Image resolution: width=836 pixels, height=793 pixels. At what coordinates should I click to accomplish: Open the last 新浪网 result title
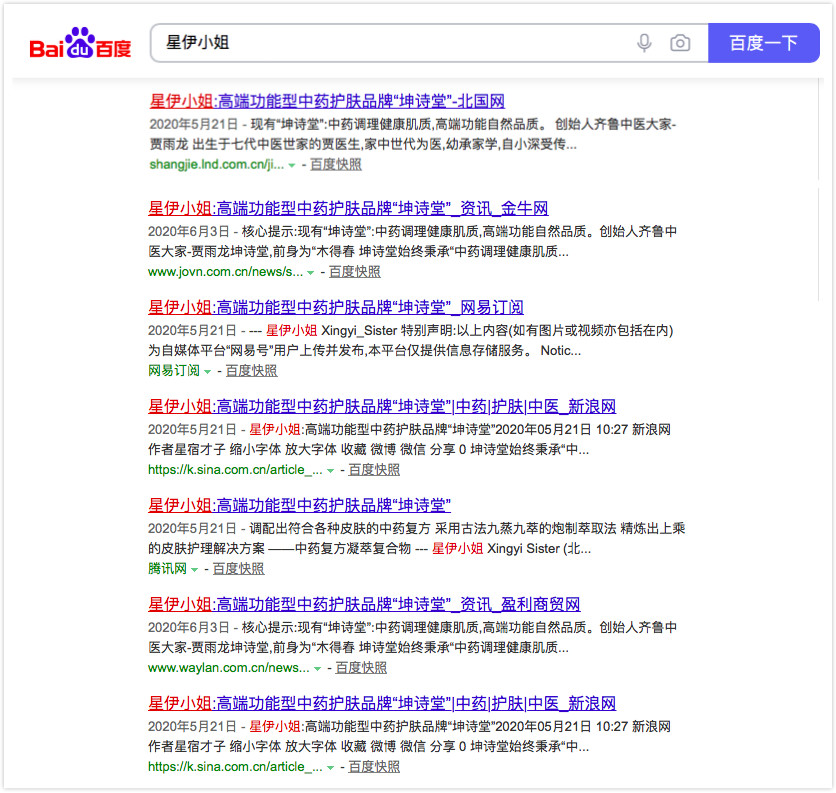pyautogui.click(x=382, y=704)
